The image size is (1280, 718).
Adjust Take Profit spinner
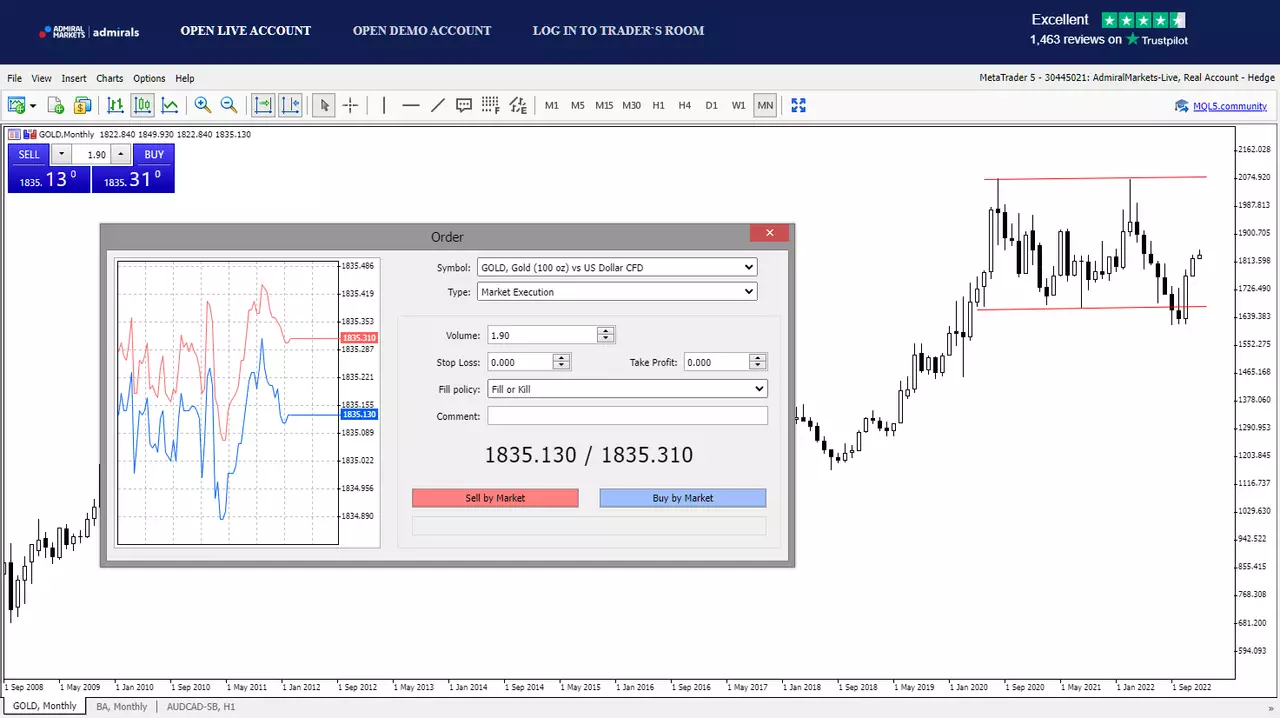click(x=757, y=362)
